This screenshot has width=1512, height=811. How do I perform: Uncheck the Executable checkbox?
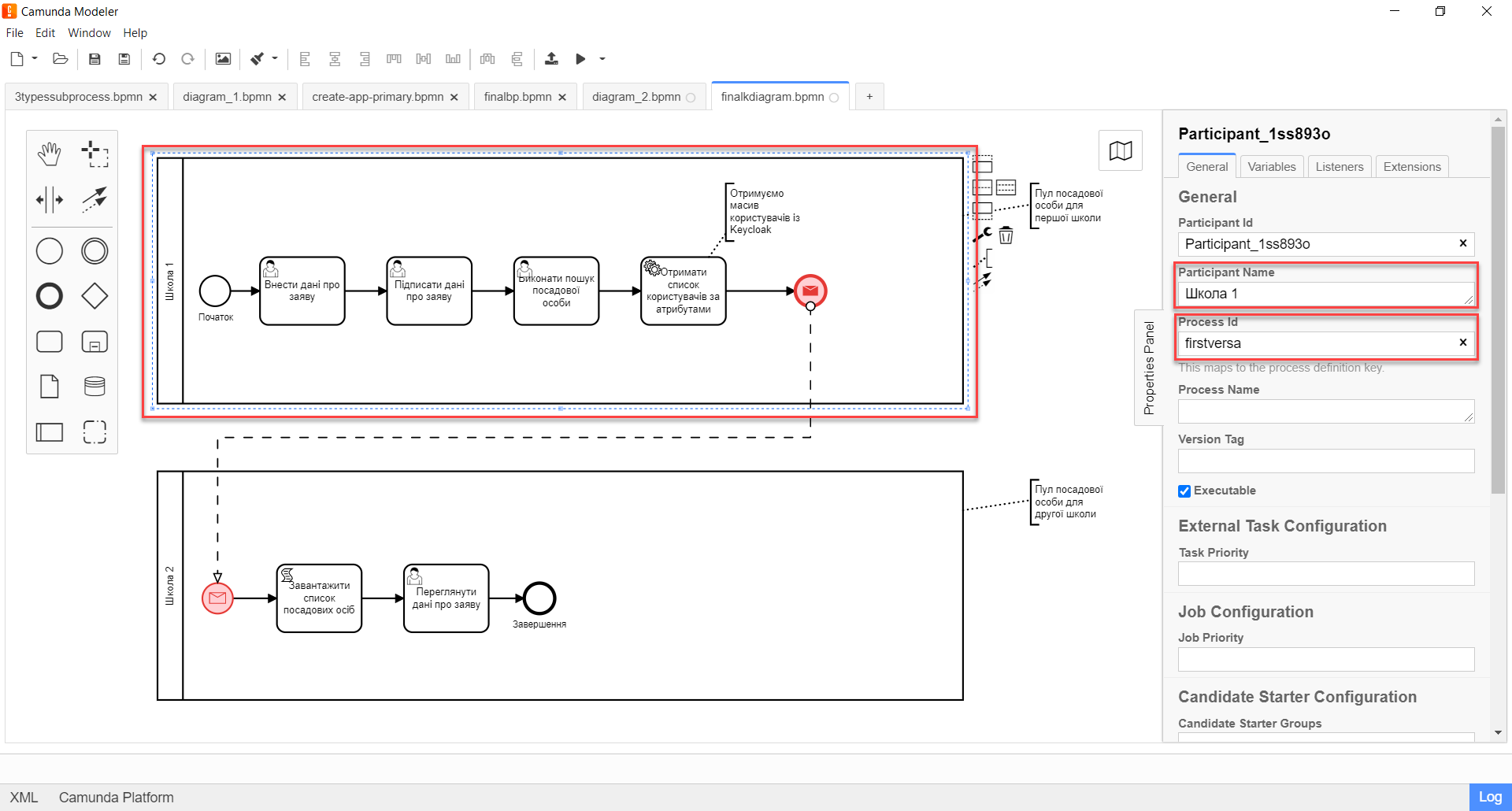coord(1184,491)
